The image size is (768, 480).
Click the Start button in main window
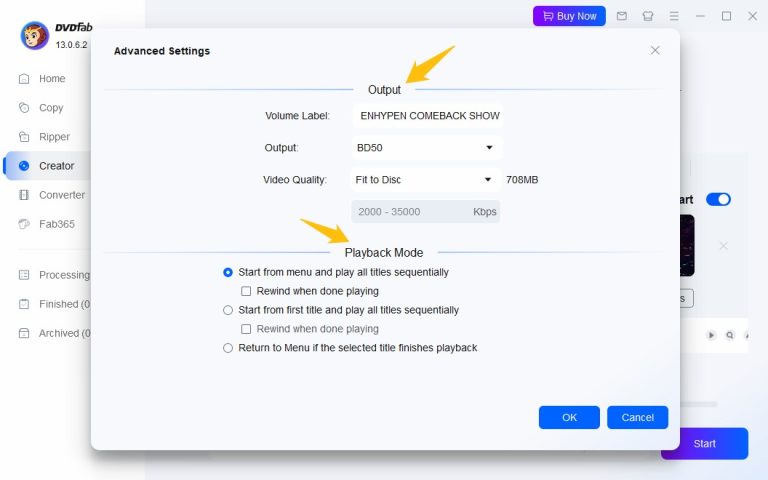click(x=704, y=444)
